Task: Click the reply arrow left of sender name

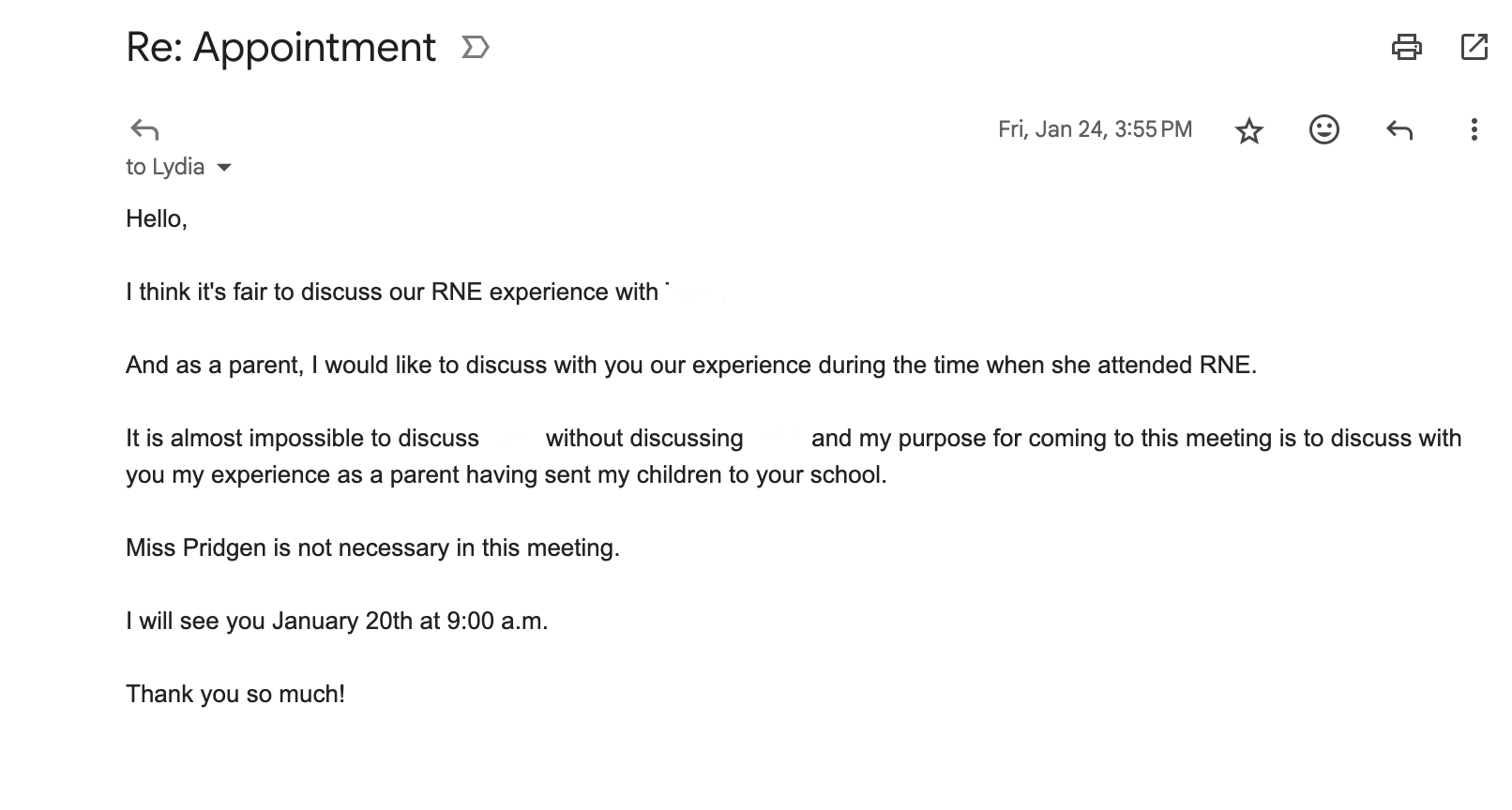Action: coord(144,129)
